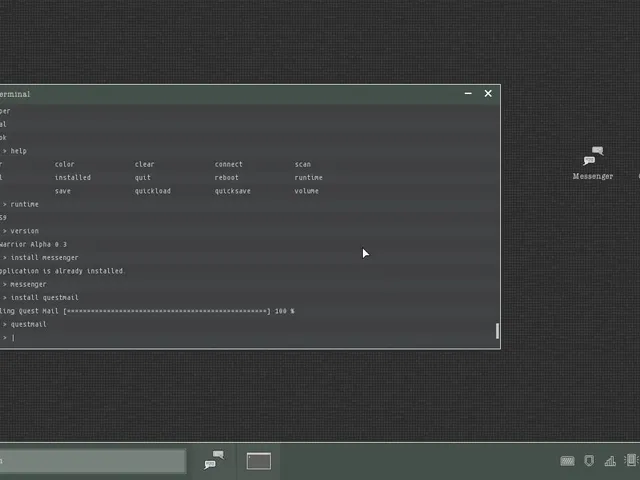Click the '100 %' progress value
This screenshot has height=480, width=640.
tap(284, 311)
